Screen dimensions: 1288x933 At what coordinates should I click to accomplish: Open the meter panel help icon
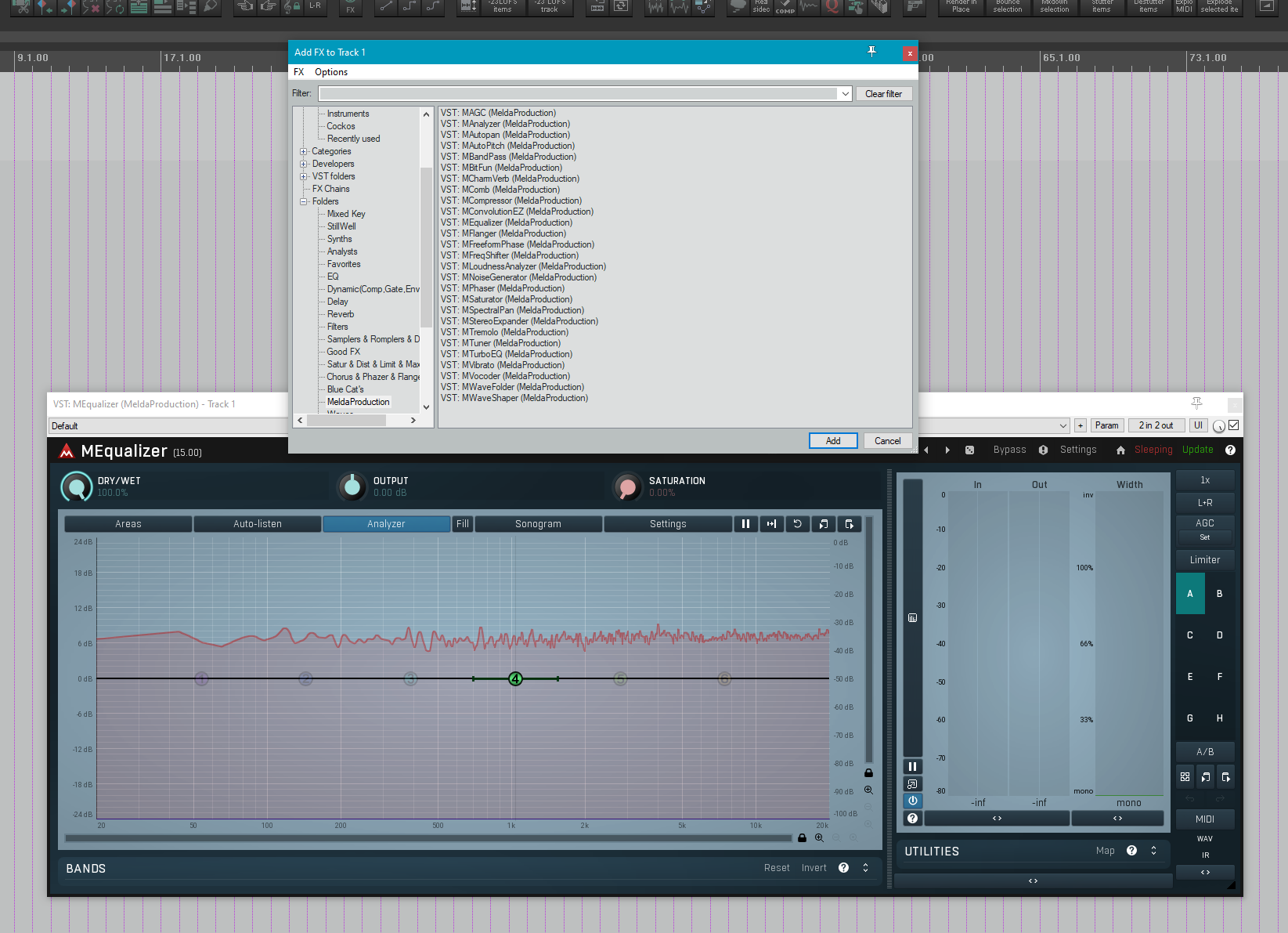click(x=912, y=818)
